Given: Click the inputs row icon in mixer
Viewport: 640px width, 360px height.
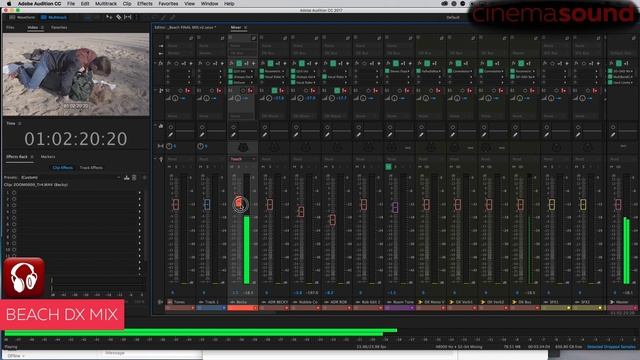Looking at the screenshot, I should (160, 46).
